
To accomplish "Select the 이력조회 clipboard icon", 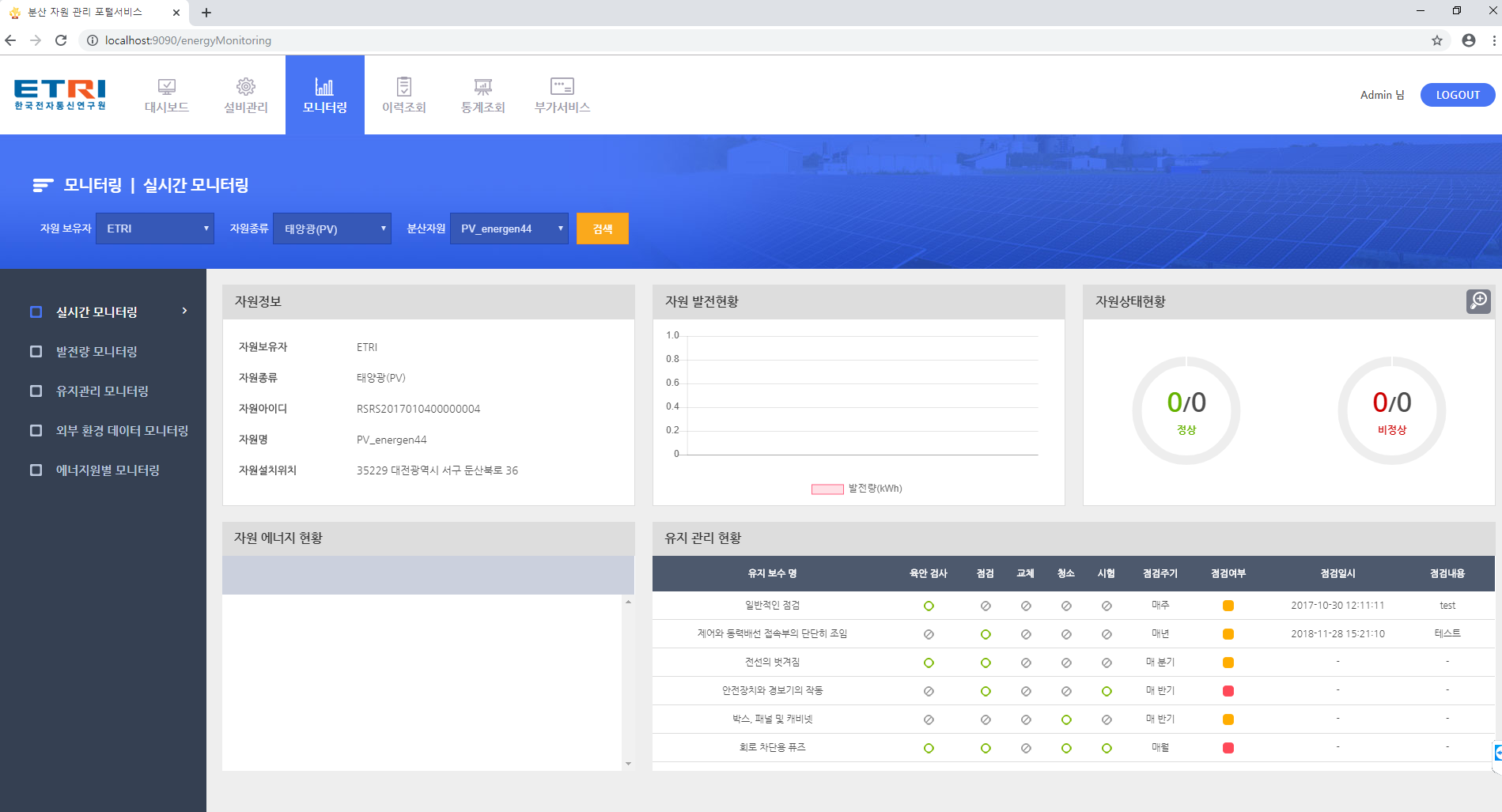I will click(404, 87).
